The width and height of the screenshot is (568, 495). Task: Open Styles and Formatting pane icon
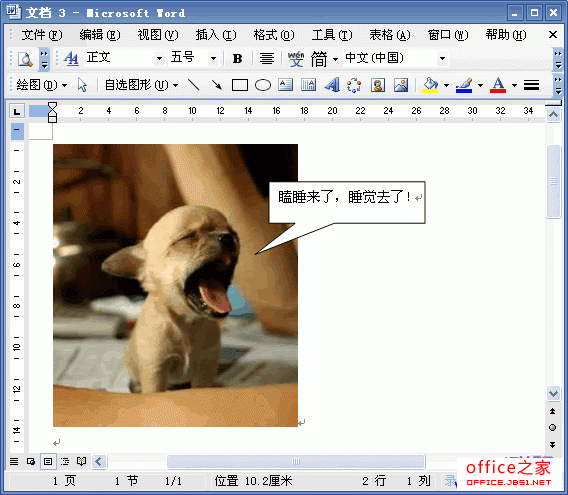point(71,58)
